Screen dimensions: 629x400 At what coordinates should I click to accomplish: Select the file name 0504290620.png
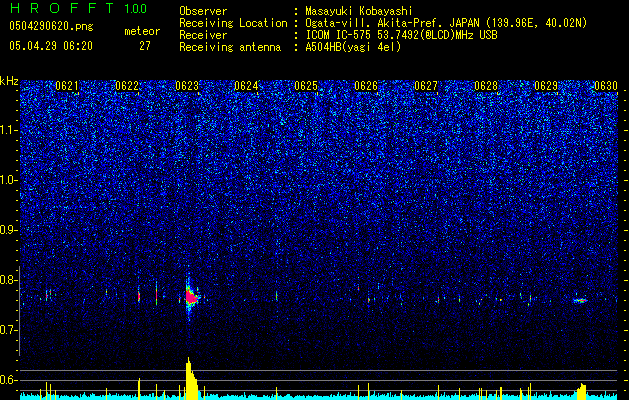coord(51,26)
